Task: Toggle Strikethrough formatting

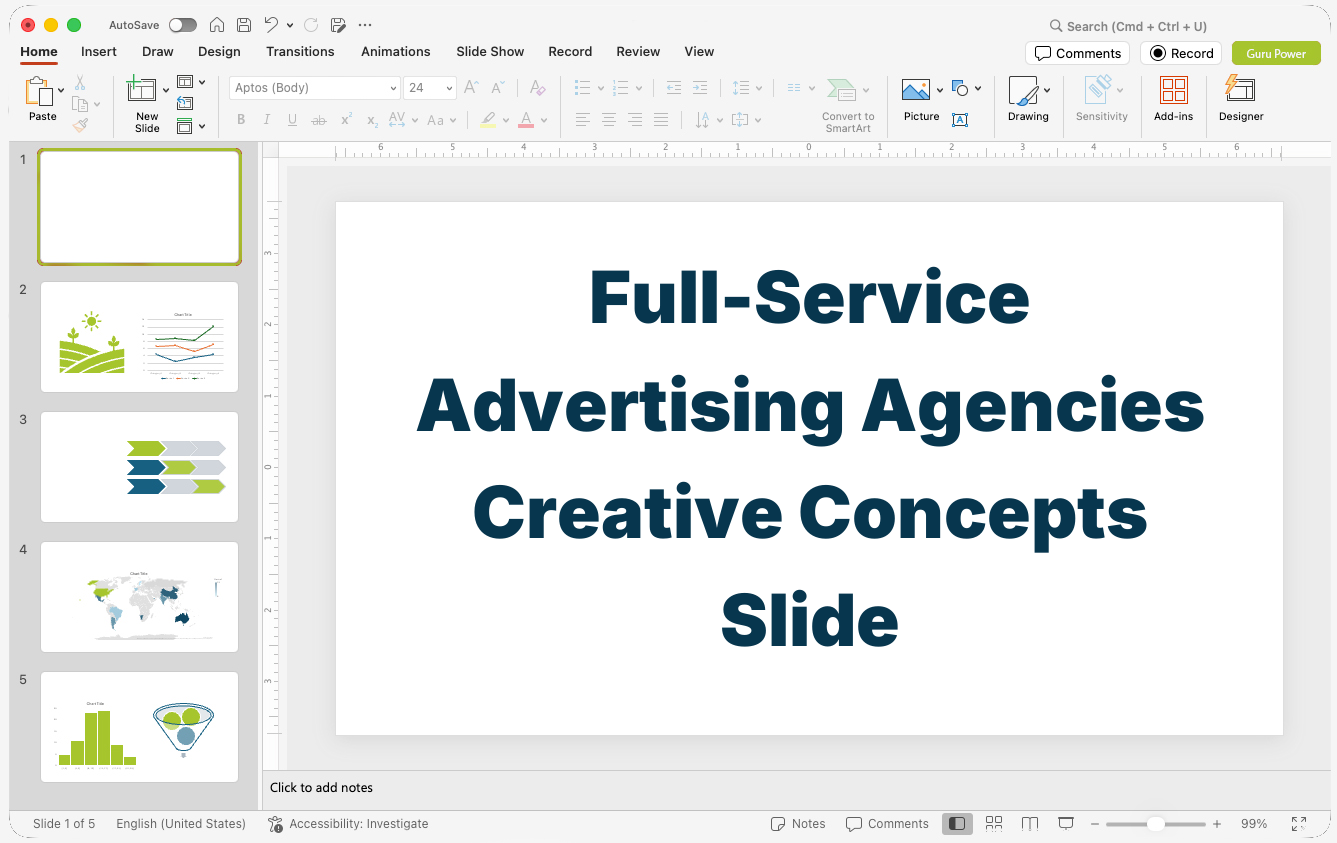Action: tap(319, 120)
